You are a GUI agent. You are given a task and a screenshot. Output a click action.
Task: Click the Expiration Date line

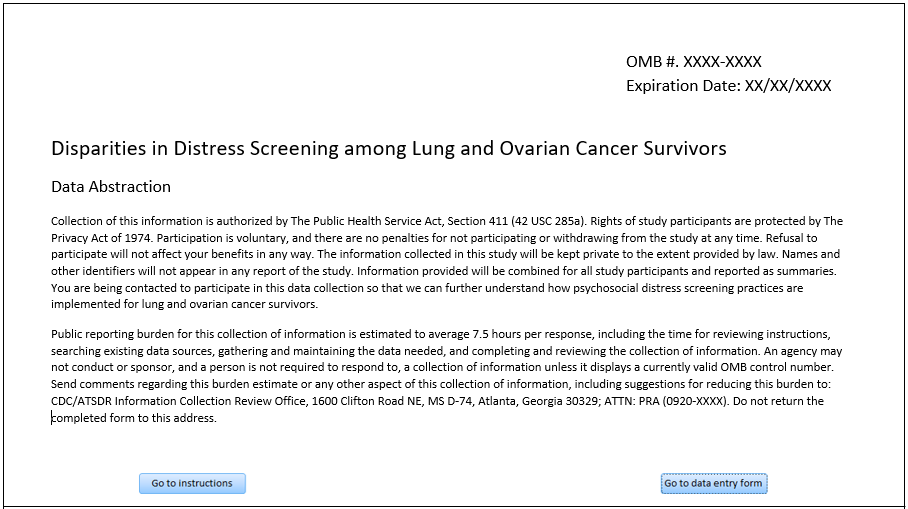(728, 86)
